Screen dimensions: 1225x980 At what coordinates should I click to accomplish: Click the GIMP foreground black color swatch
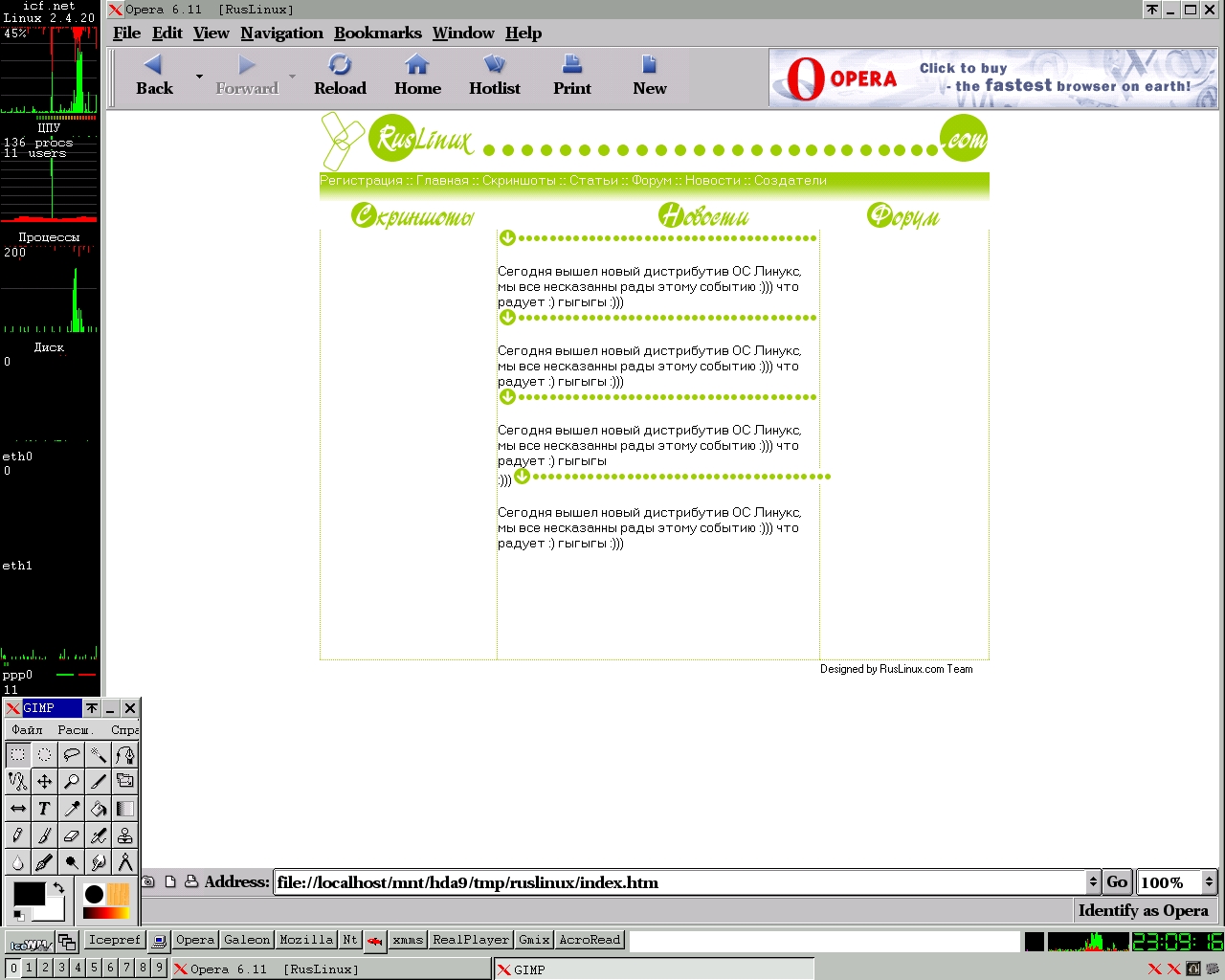pos(28,893)
